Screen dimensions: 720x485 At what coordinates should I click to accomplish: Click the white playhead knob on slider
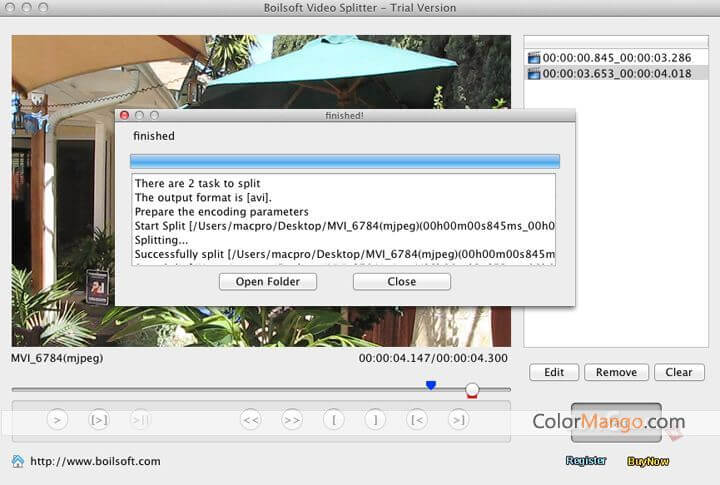coord(472,389)
